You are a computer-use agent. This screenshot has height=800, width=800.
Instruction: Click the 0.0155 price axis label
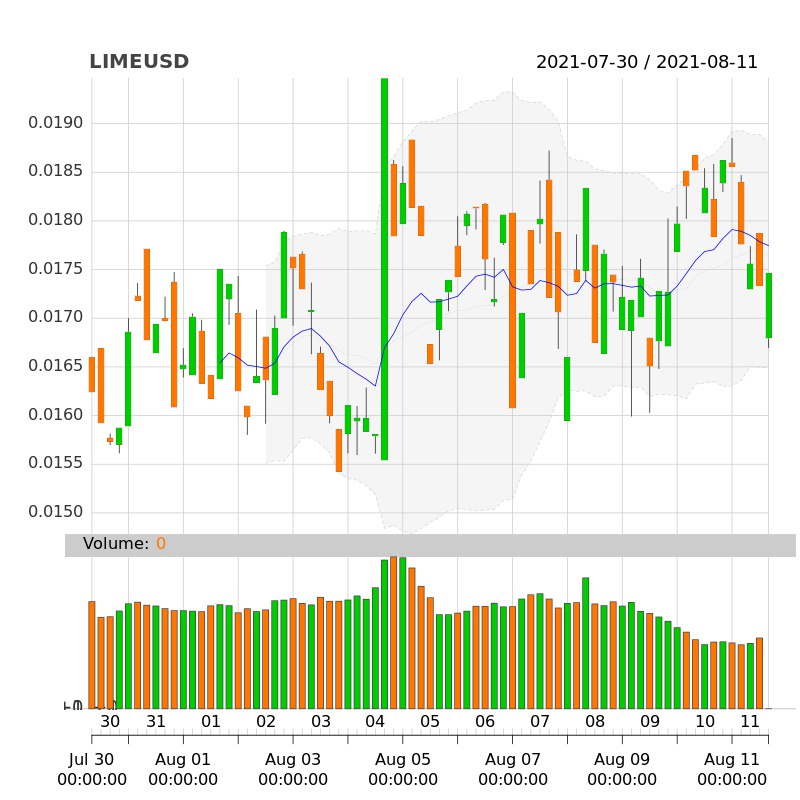(55, 463)
